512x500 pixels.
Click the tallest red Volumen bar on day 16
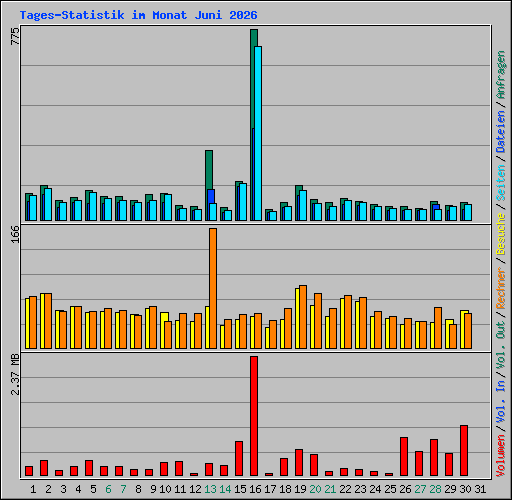(x=254, y=416)
